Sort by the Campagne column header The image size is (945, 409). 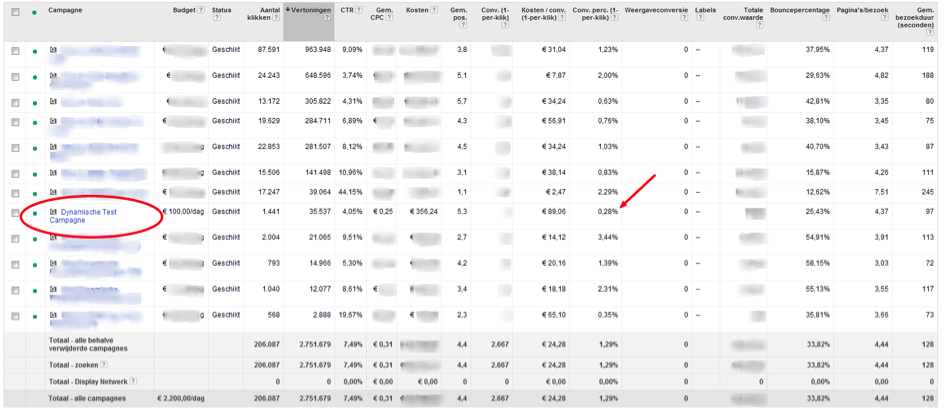point(66,10)
